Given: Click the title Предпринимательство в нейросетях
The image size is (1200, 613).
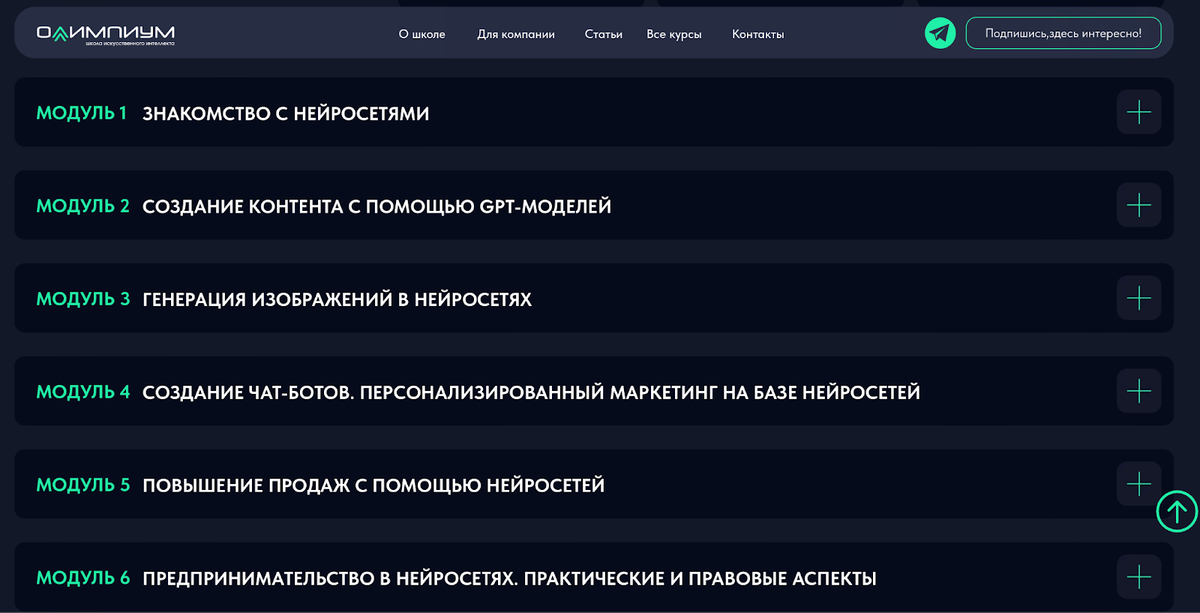Looking at the screenshot, I should coord(510,579).
